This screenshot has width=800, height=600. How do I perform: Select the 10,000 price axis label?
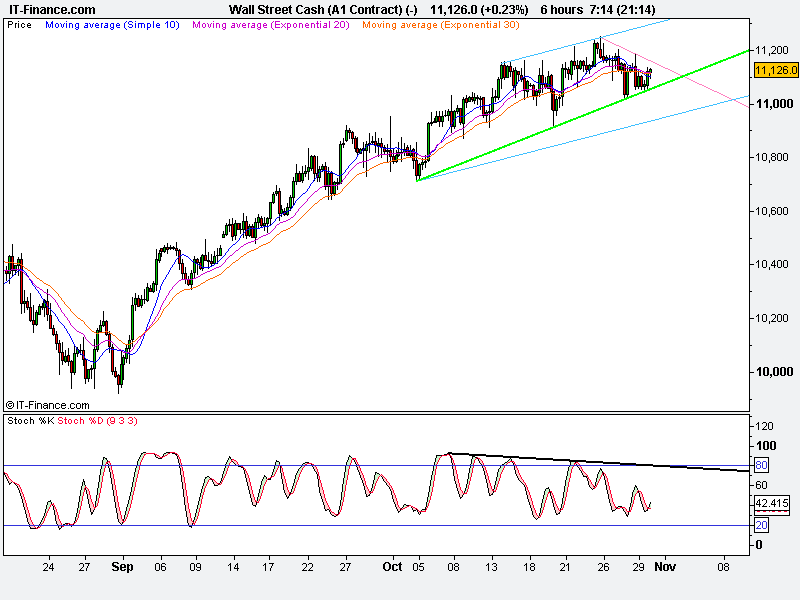pos(774,371)
